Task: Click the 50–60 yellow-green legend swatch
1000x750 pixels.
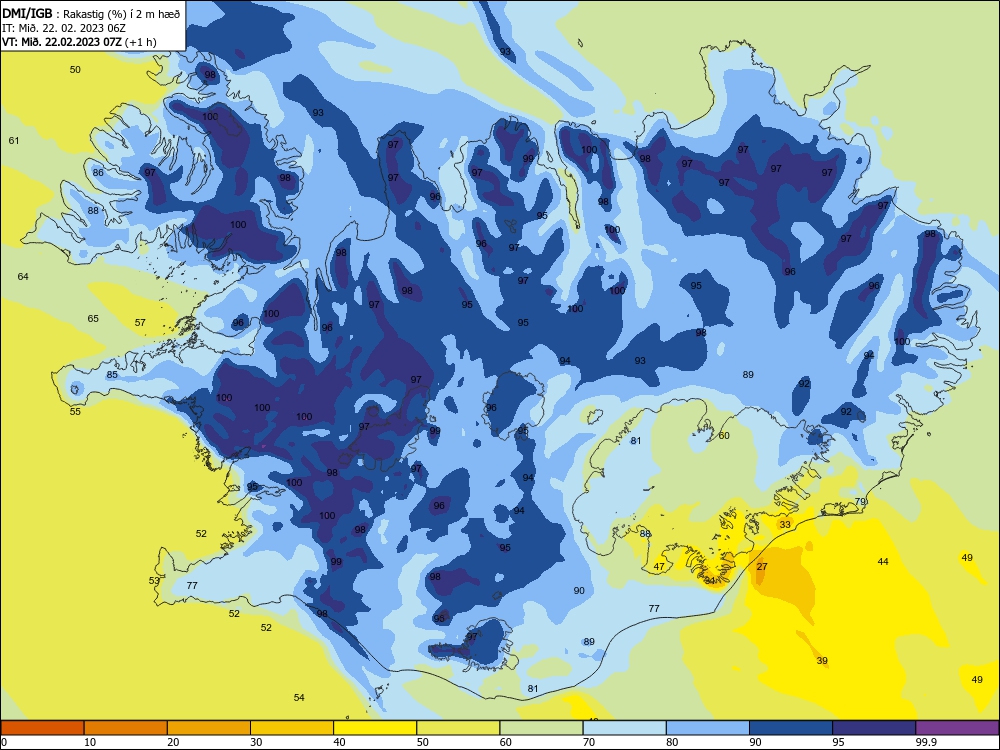Action: point(458,728)
